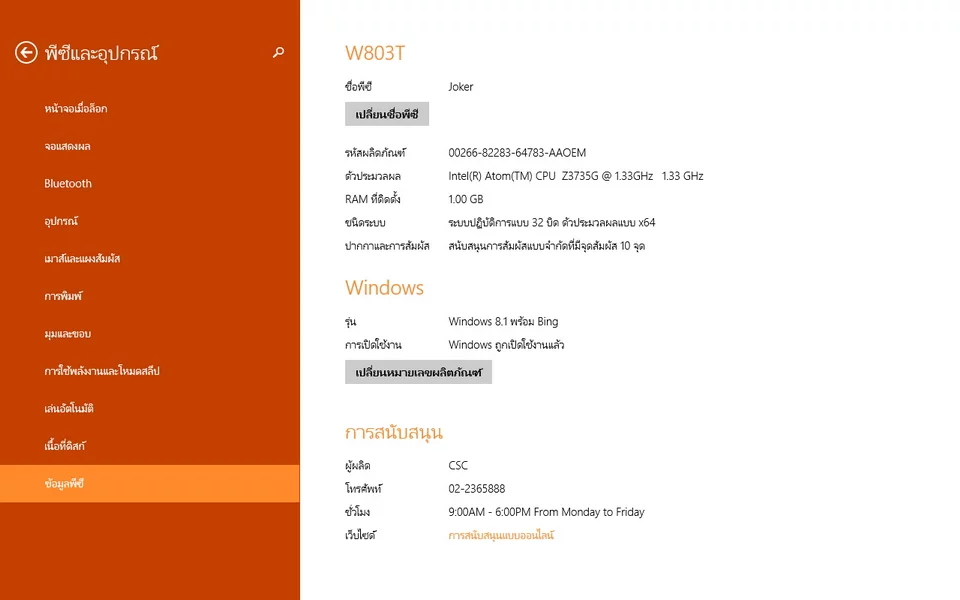Click the installed RAM value 1.00 GB
960x600 pixels.
[x=466, y=200]
